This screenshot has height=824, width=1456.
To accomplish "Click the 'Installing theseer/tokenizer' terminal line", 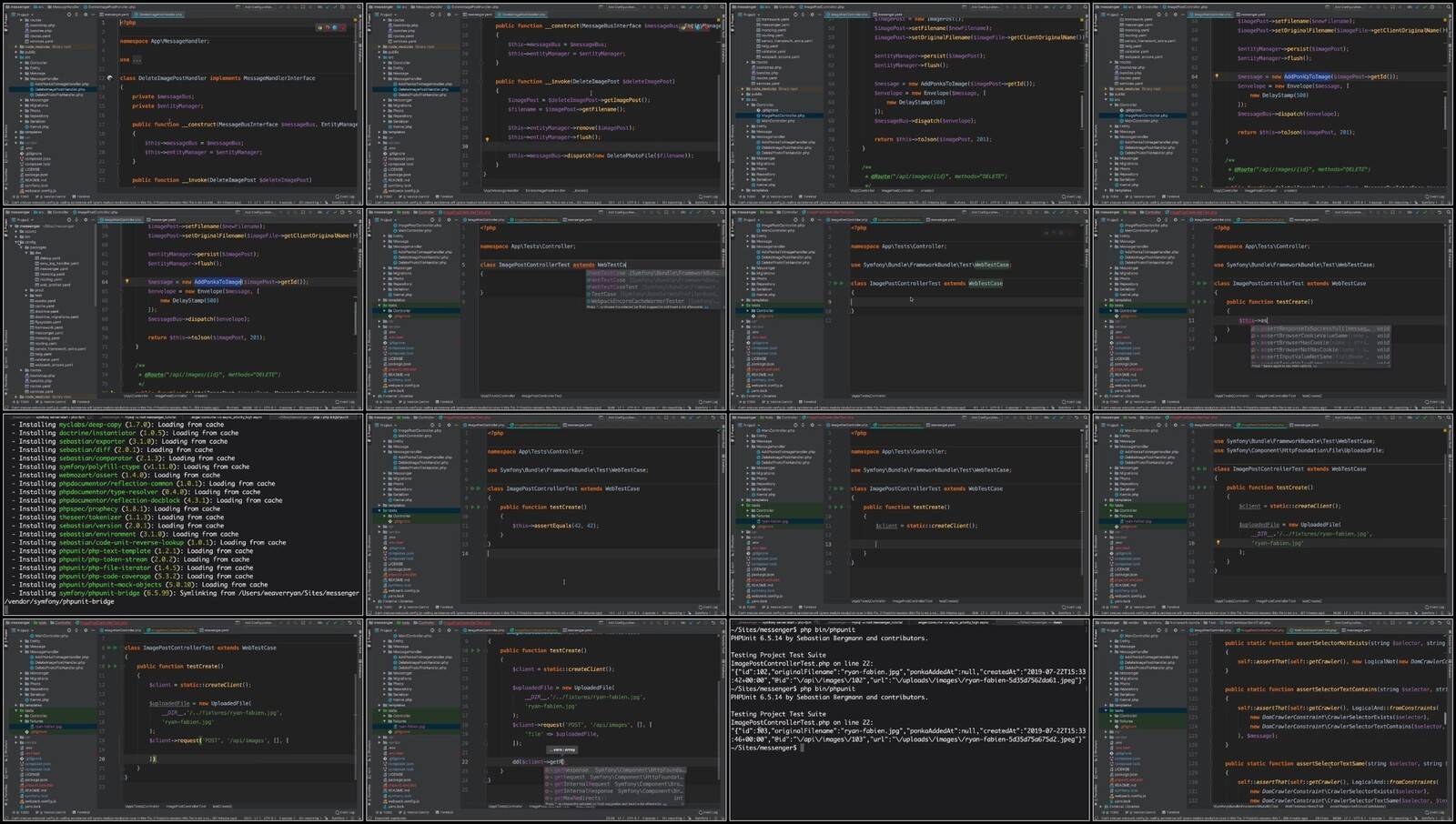I will (x=126, y=518).
